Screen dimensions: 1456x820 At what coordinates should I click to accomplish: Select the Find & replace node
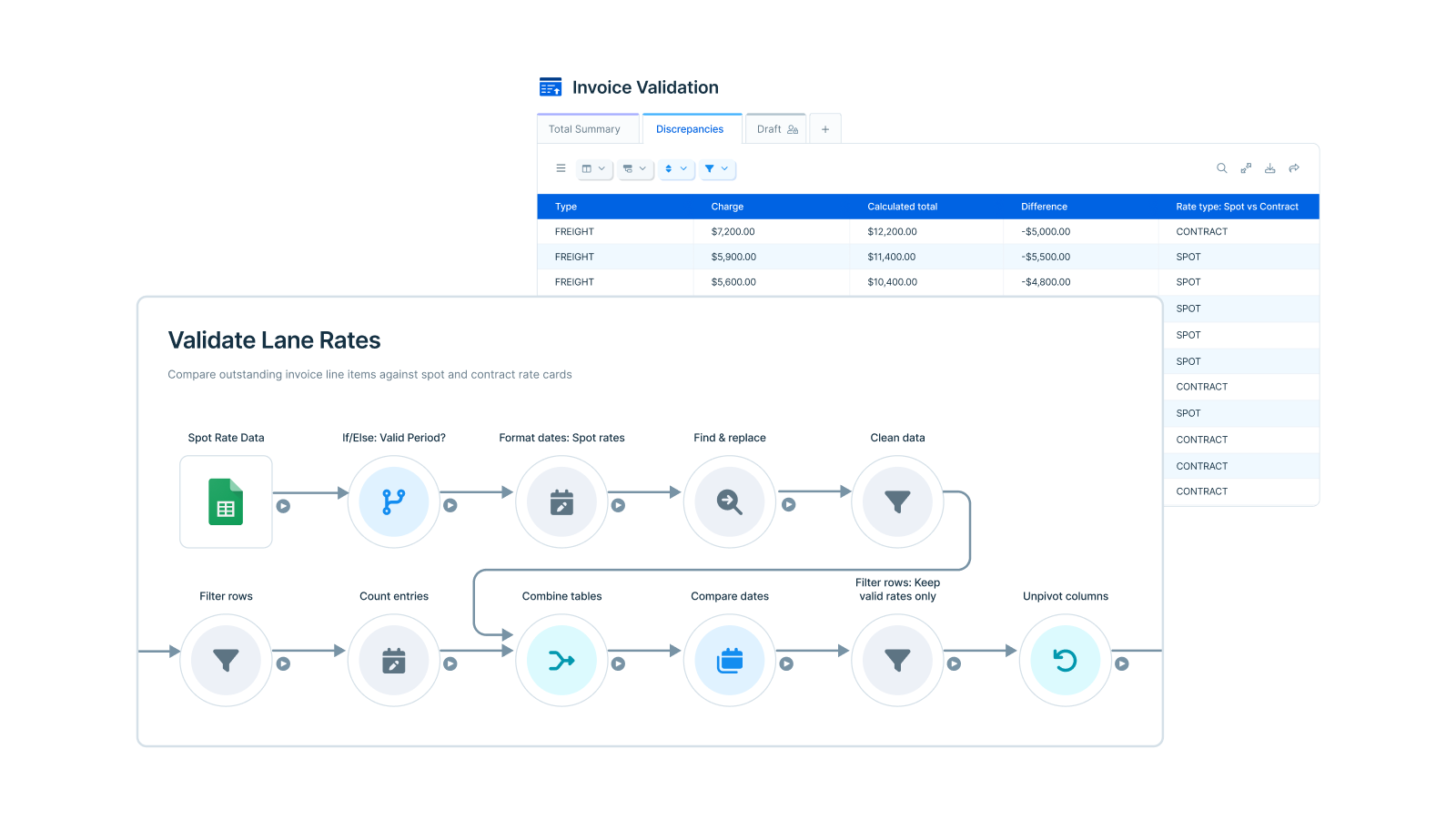tap(730, 501)
